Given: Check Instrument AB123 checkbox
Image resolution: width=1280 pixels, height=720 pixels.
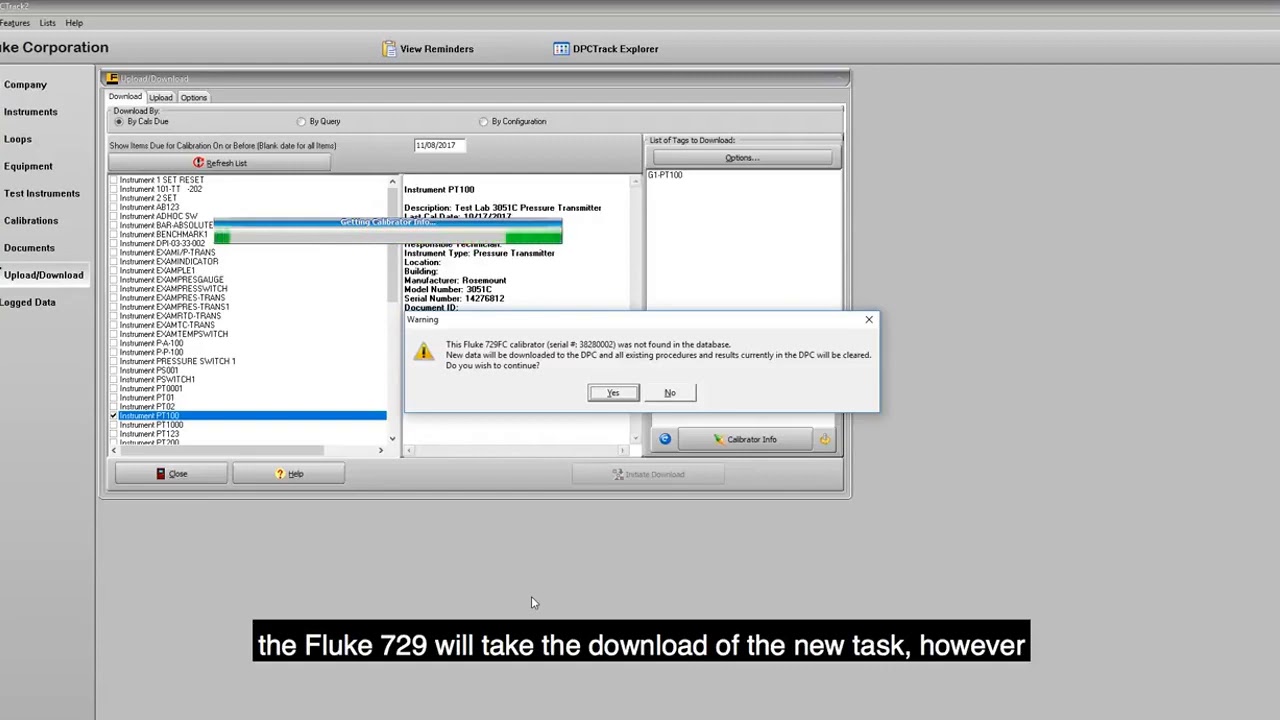Looking at the screenshot, I should 114,207.
